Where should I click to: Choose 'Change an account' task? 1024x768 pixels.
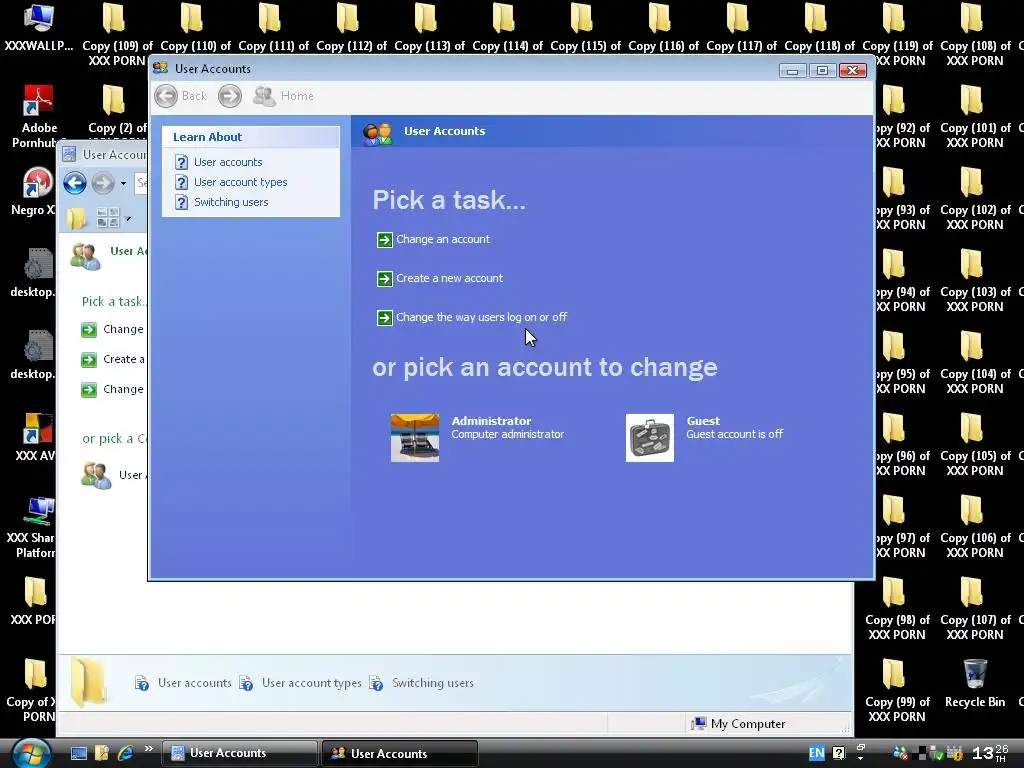point(443,239)
